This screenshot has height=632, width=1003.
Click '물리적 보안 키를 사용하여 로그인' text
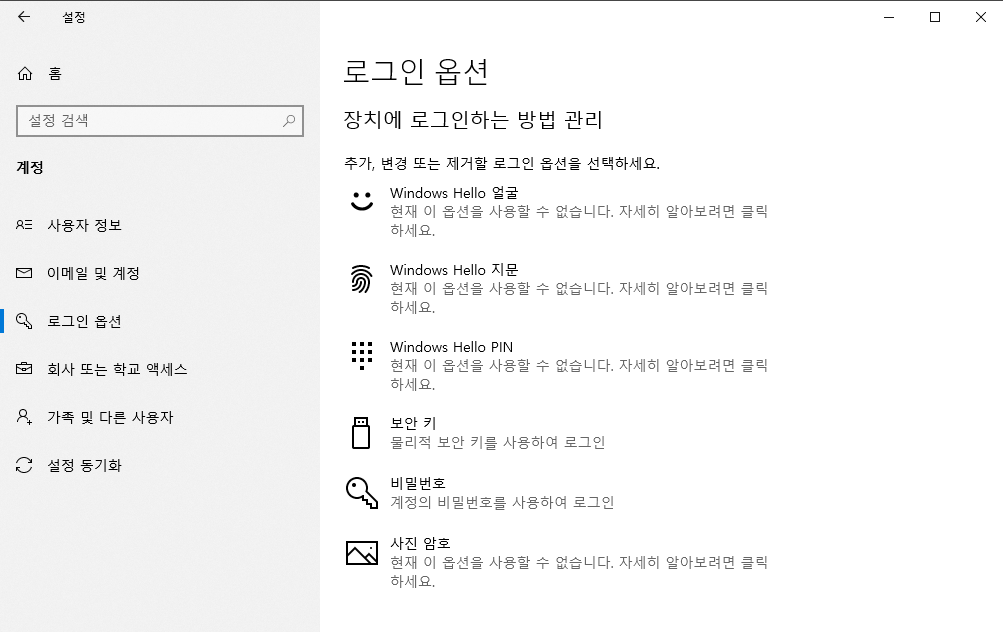(x=498, y=442)
